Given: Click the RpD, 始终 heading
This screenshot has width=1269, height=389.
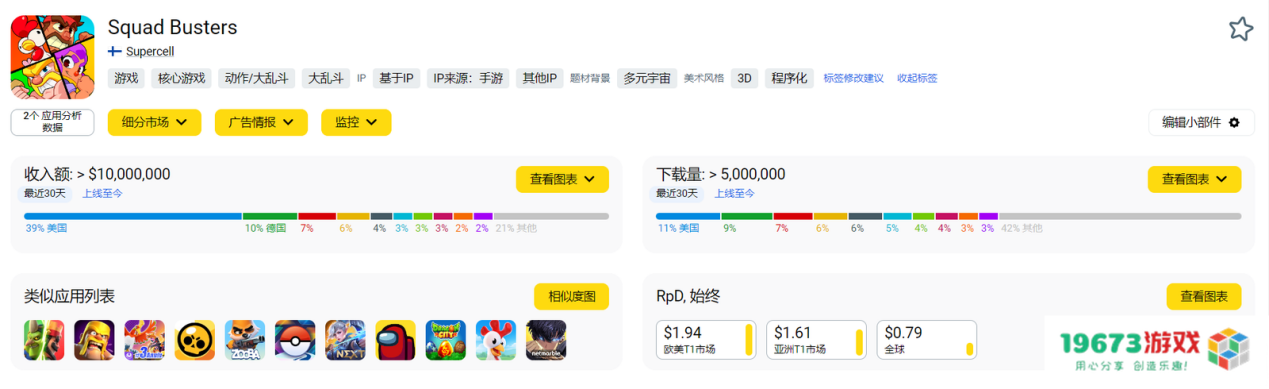Looking at the screenshot, I should coord(688,296).
